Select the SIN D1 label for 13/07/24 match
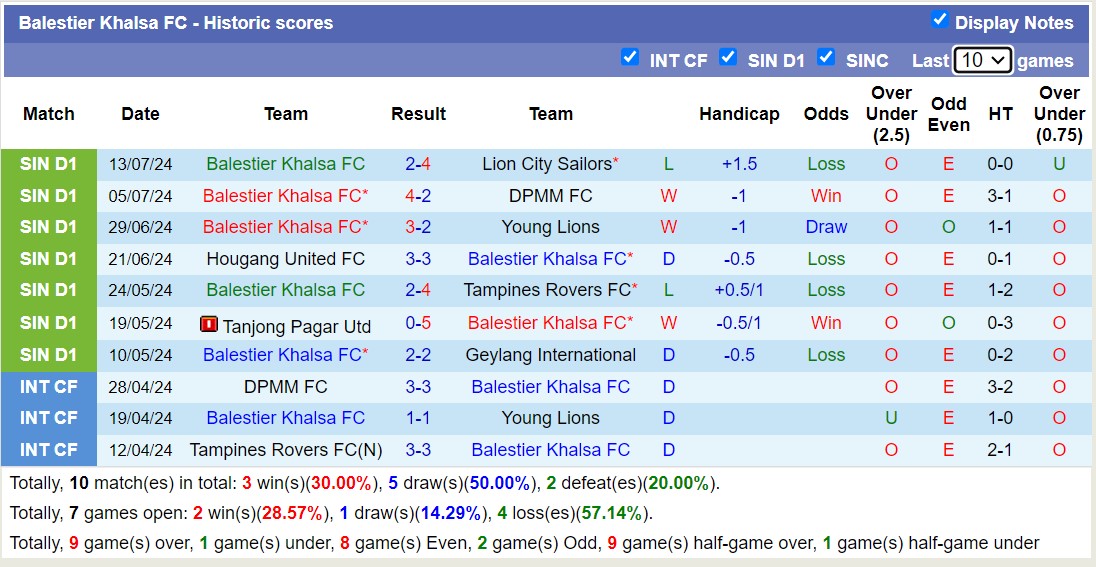Screen dimensions: 1096x567 point(48,164)
